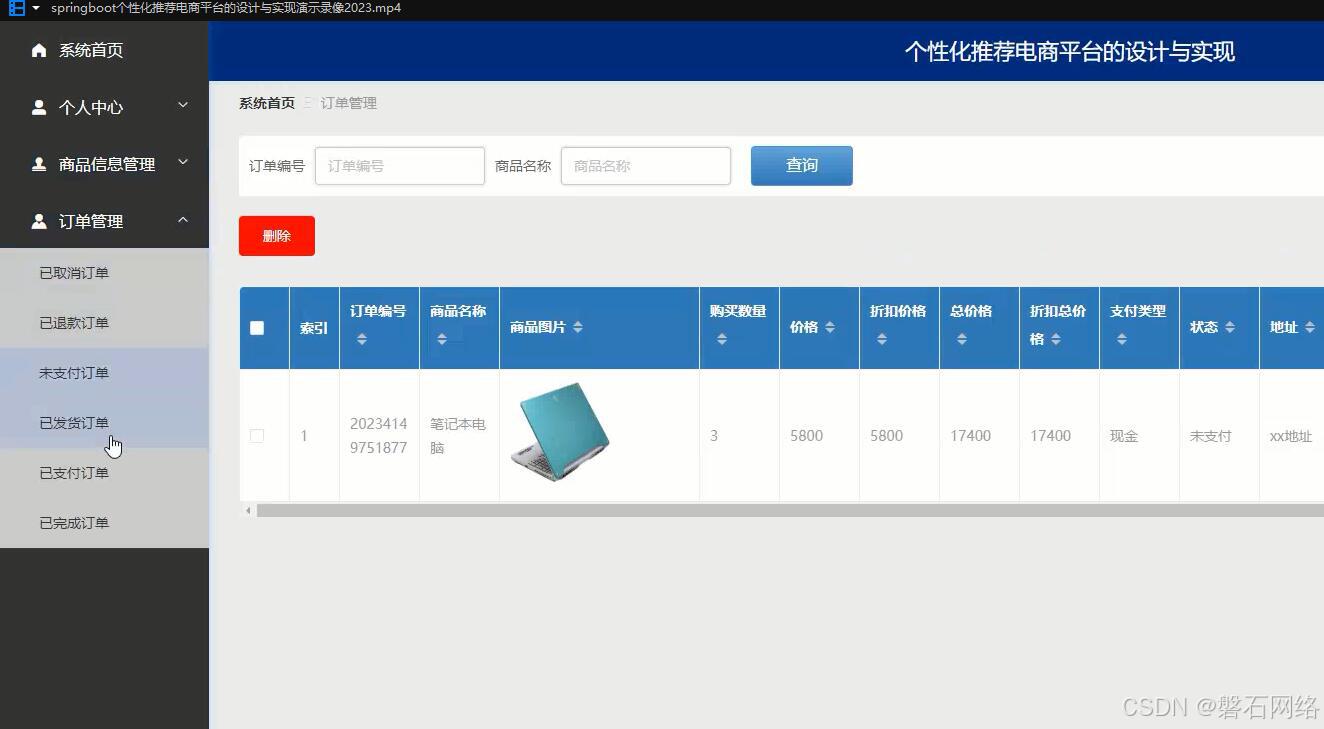Open the 已完成订单 menu item
Viewport: 1324px width, 729px height.
pos(73,522)
